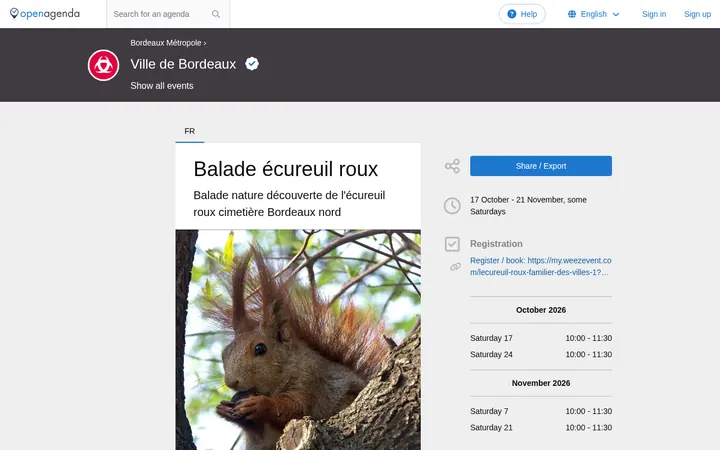Viewport: 720px width, 450px height.
Task: Click the chain link icon
Action: 455,266
